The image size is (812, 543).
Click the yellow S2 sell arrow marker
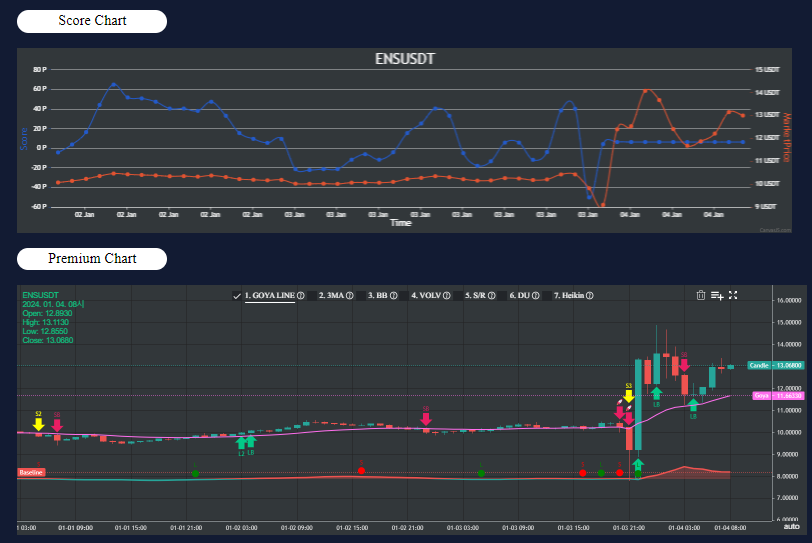coord(38,425)
